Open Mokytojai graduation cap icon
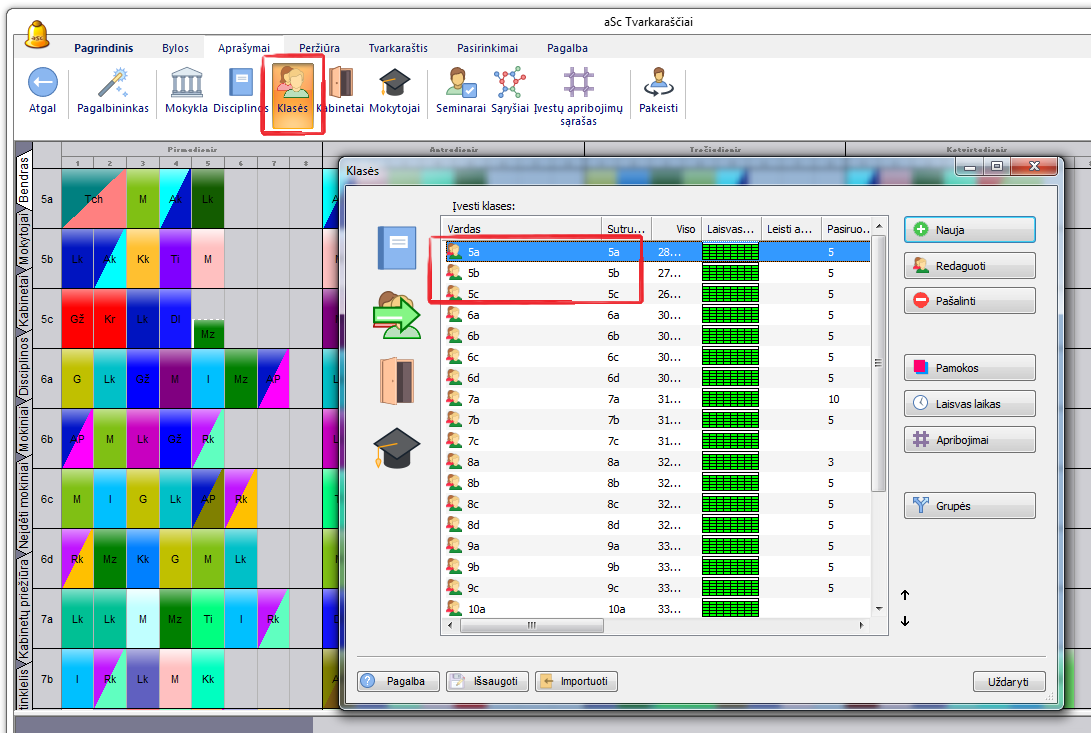1091x733 pixels. (394, 84)
